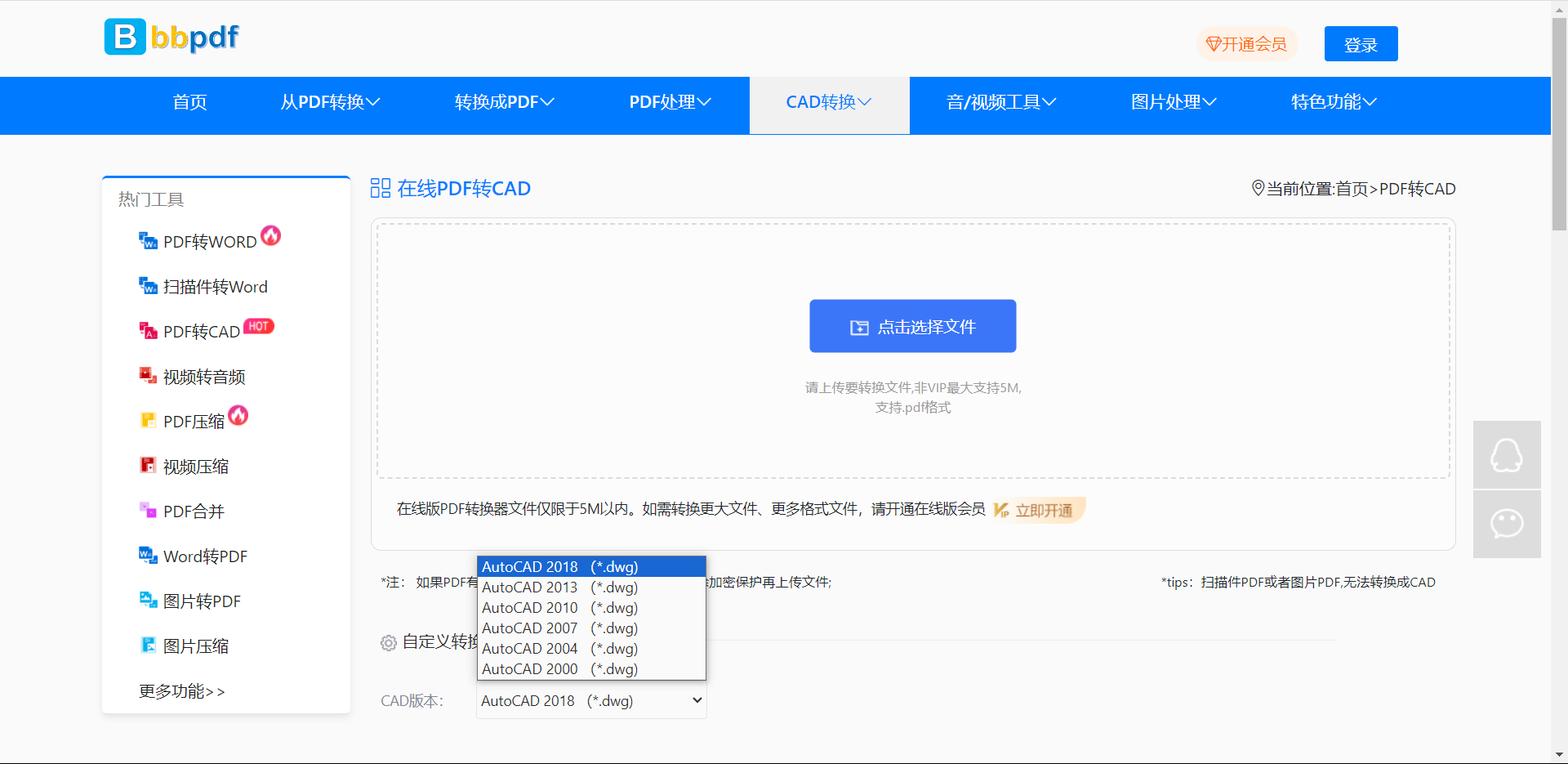
Task: Click the diamond icon in 开通会员
Action: coord(1214,44)
